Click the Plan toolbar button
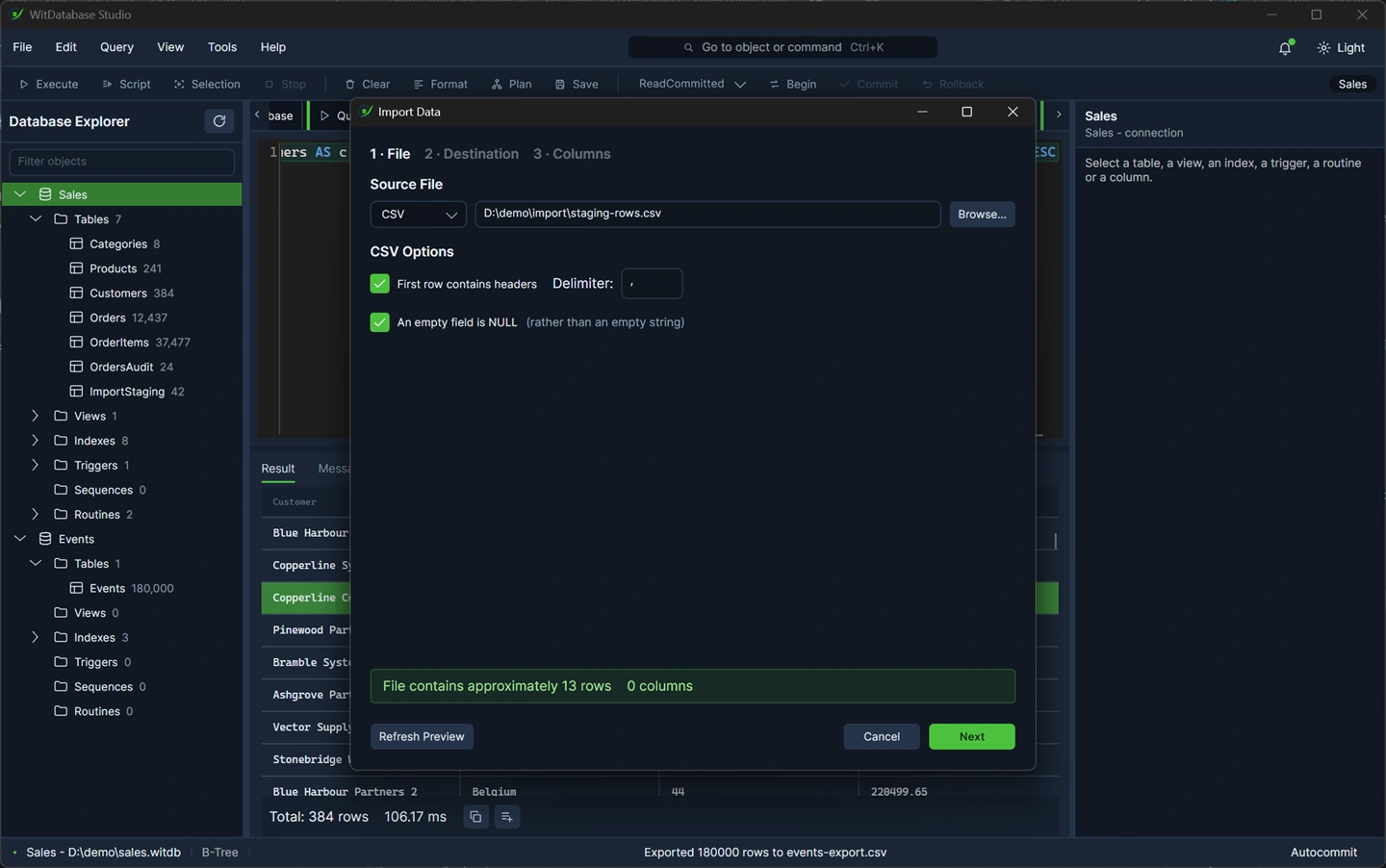1386x868 pixels. click(511, 85)
